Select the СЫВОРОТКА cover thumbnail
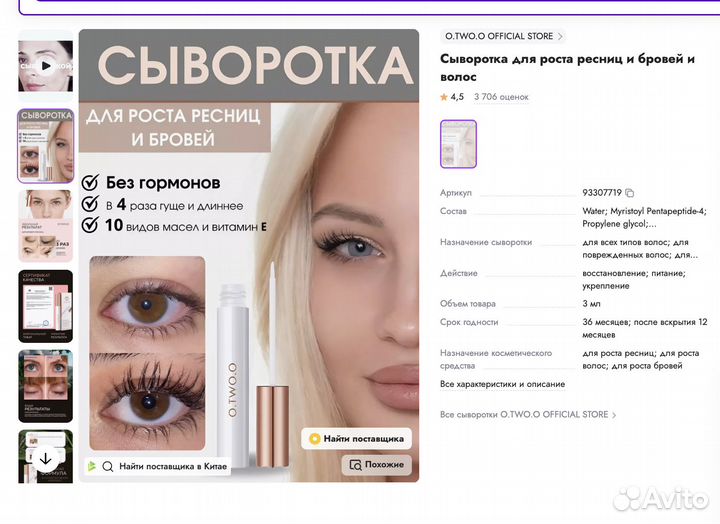The width and height of the screenshot is (720, 524). click(45, 146)
